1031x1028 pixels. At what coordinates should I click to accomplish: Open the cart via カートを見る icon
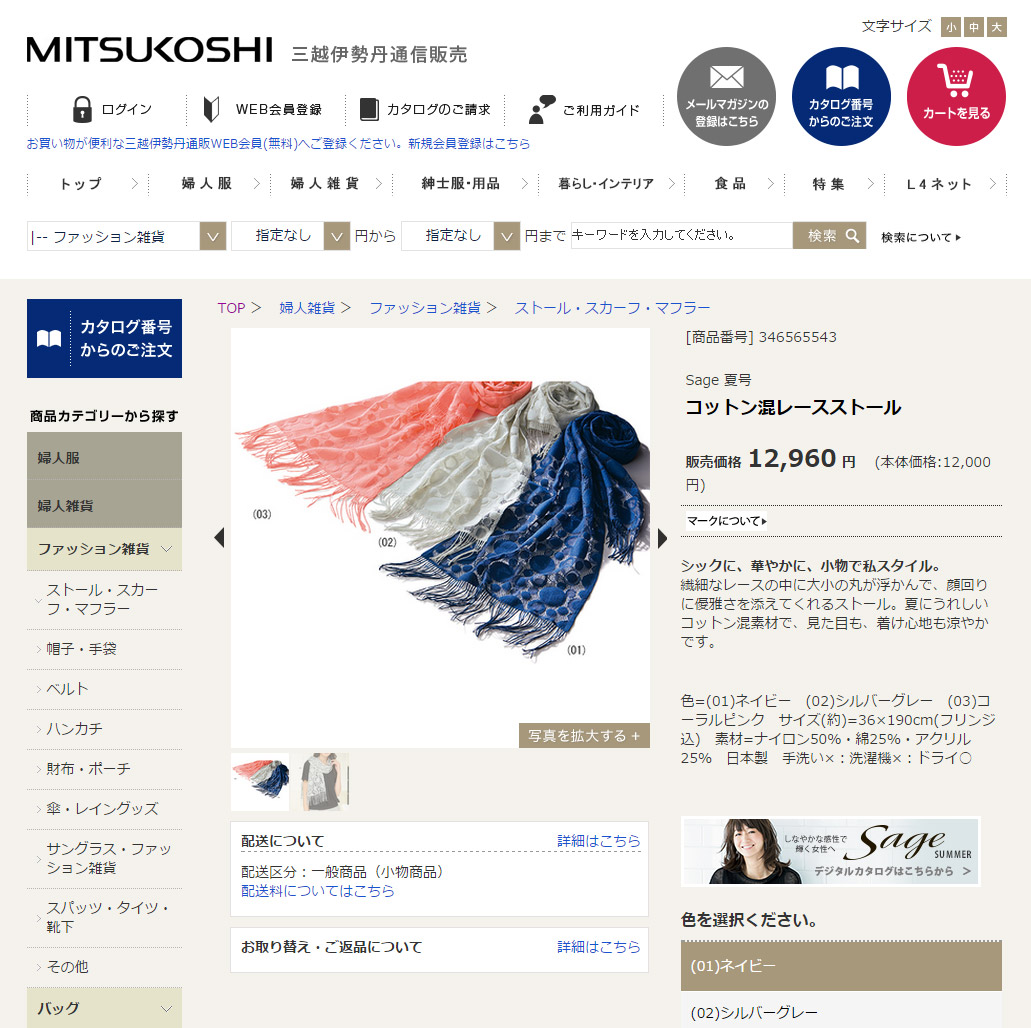(955, 96)
